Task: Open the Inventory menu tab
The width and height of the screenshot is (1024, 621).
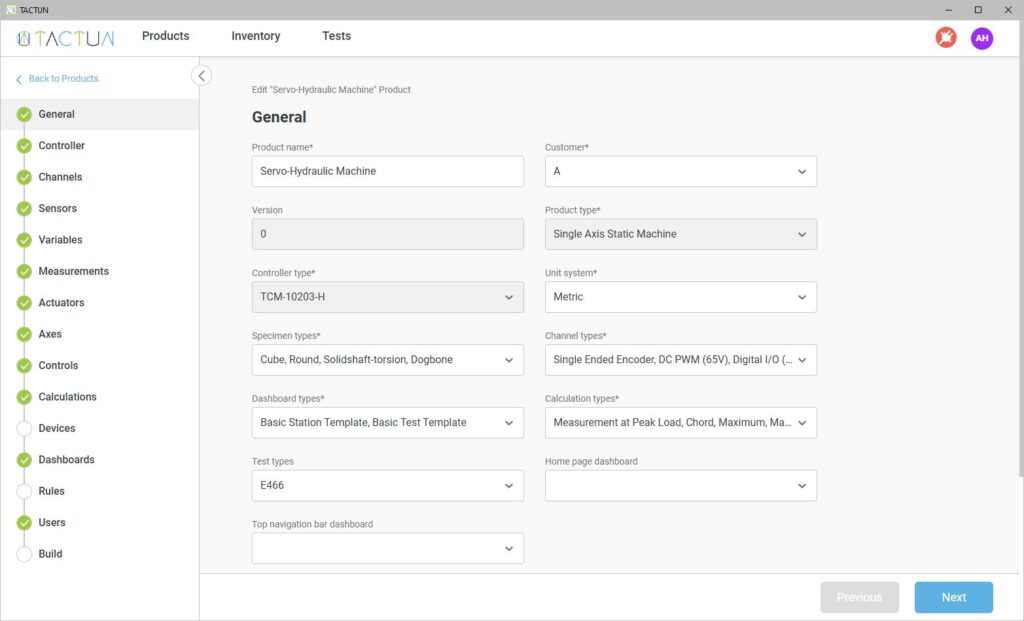Action: coord(255,36)
